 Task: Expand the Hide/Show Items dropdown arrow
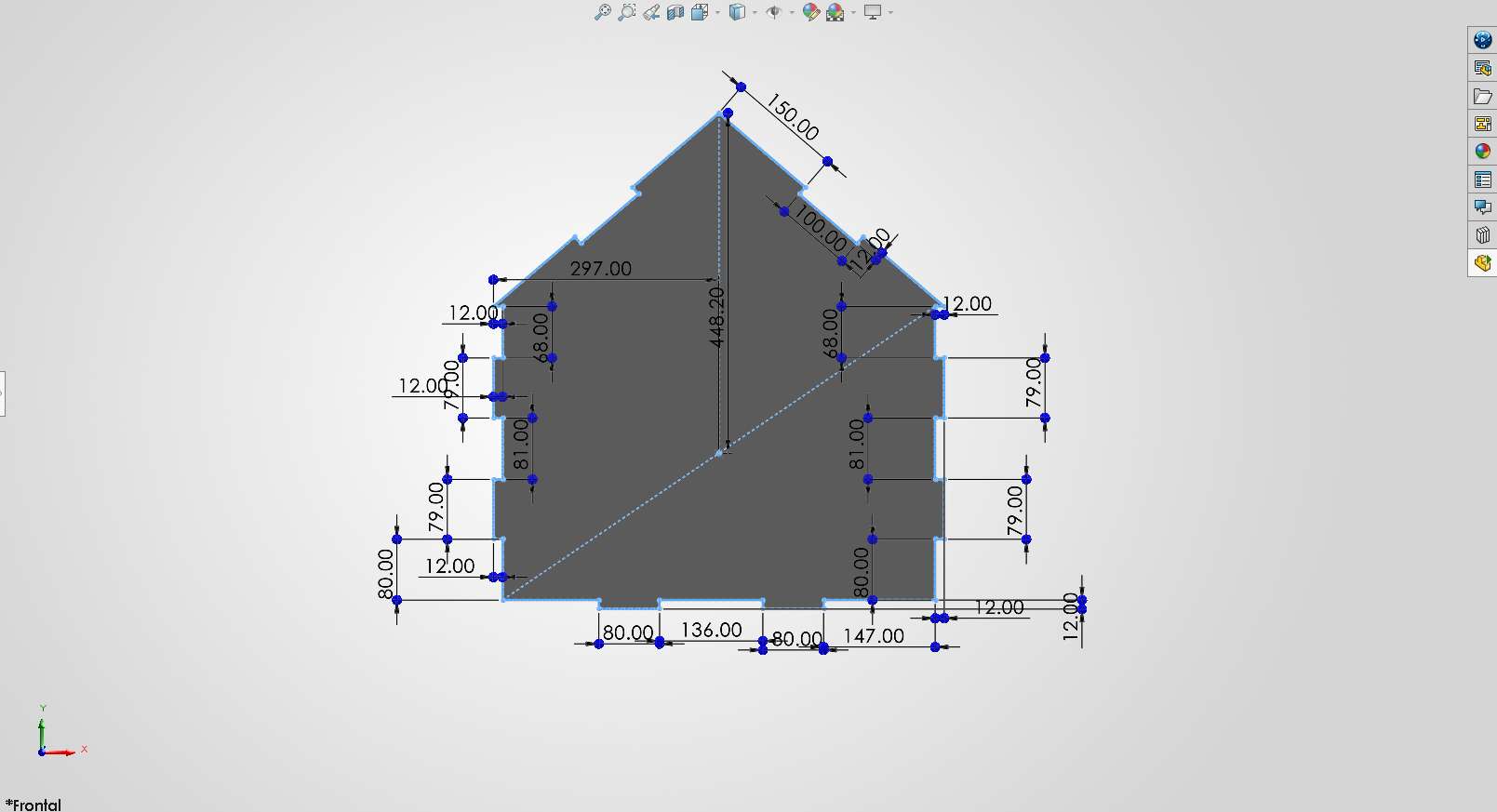click(x=792, y=13)
